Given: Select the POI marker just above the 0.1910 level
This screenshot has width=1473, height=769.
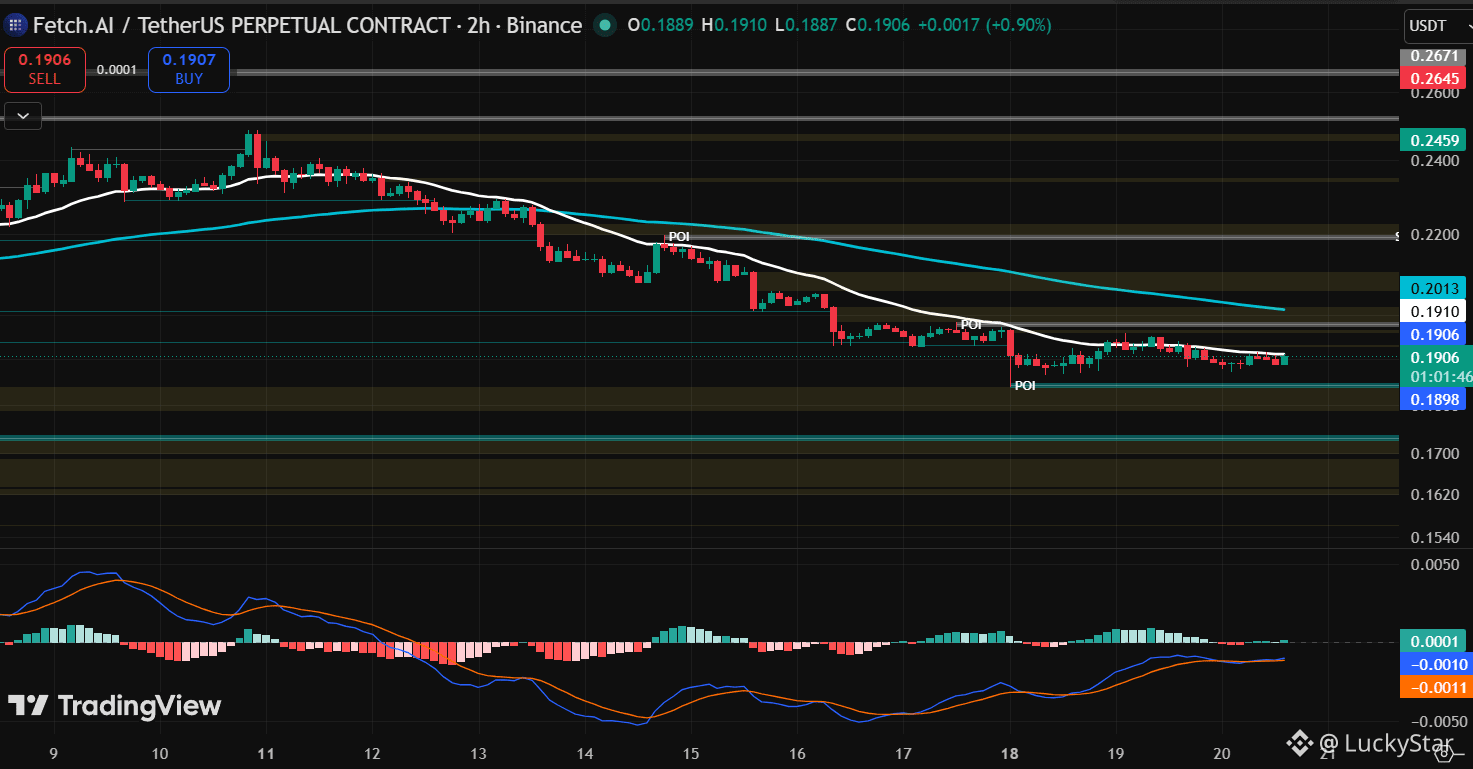Looking at the screenshot, I should [971, 325].
